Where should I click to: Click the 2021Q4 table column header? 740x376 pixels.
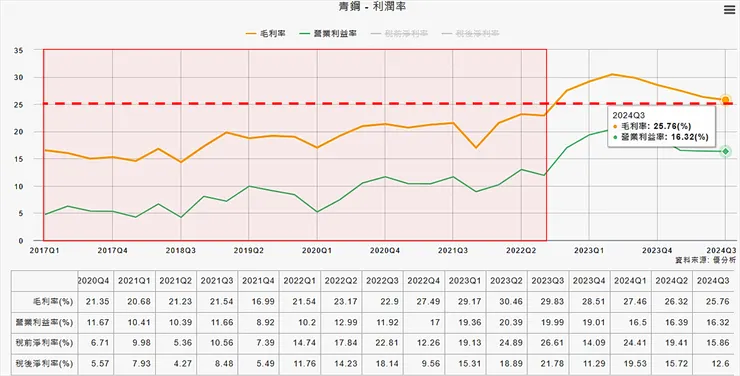tap(258, 281)
